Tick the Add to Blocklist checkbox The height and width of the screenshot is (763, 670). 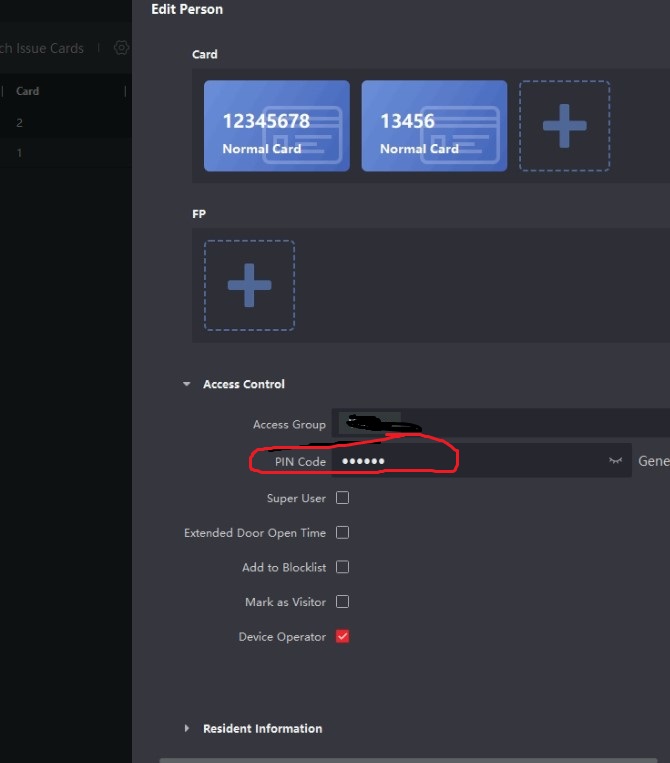point(342,567)
